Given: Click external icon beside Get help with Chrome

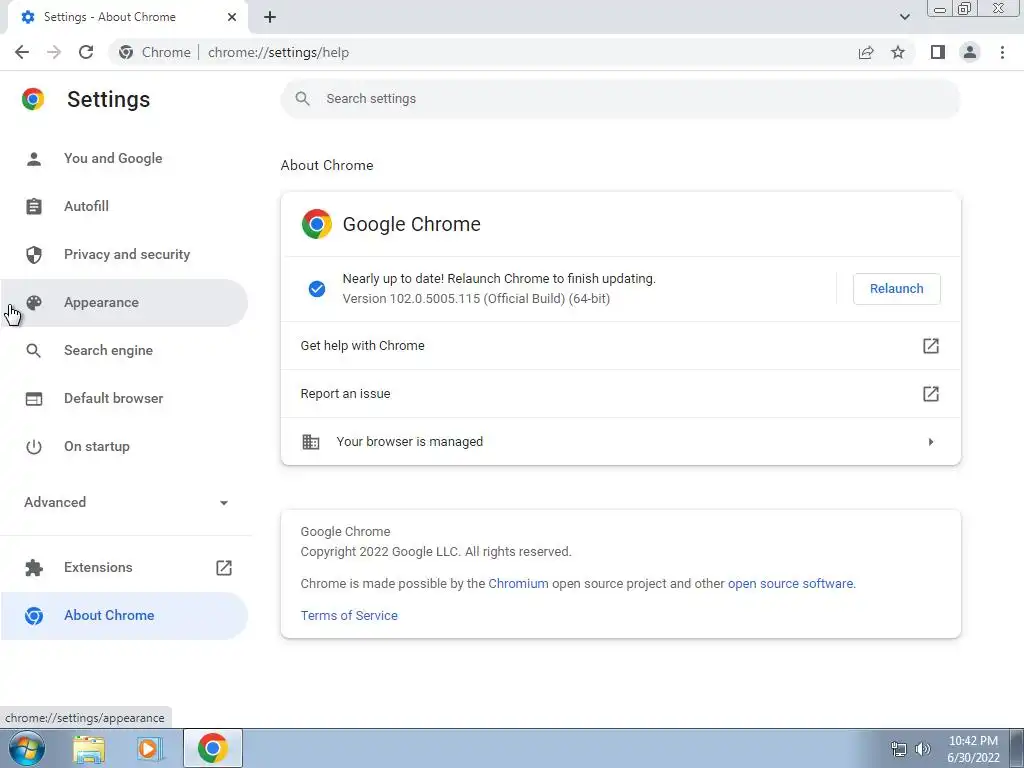Looking at the screenshot, I should point(931,345).
